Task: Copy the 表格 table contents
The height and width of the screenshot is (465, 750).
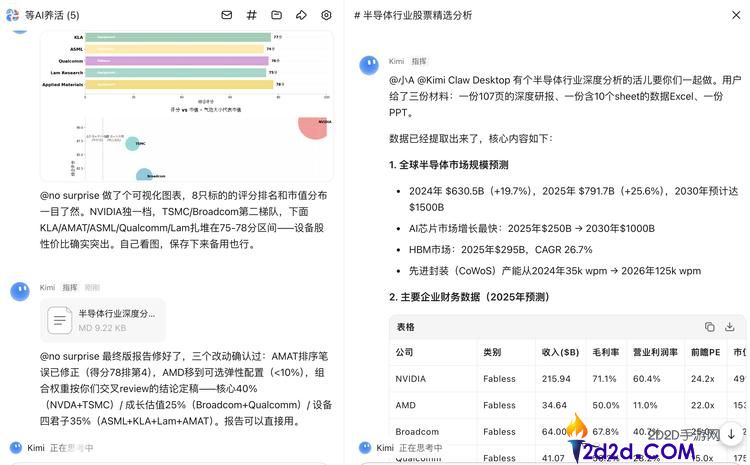Action: tap(709, 327)
